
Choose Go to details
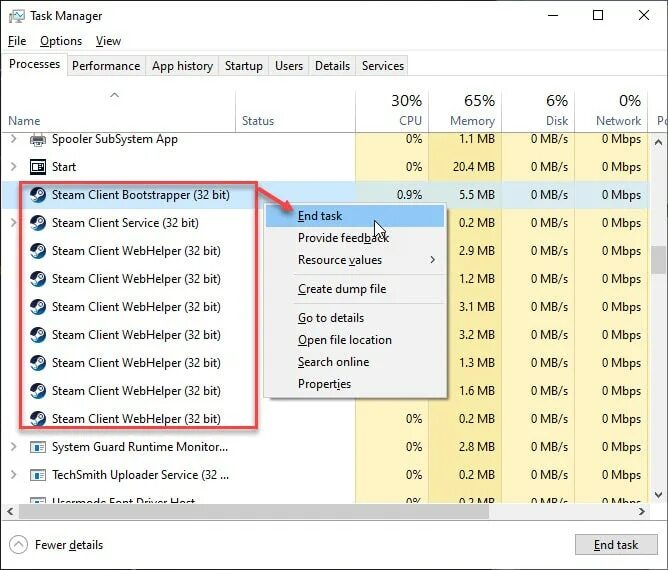355,318
